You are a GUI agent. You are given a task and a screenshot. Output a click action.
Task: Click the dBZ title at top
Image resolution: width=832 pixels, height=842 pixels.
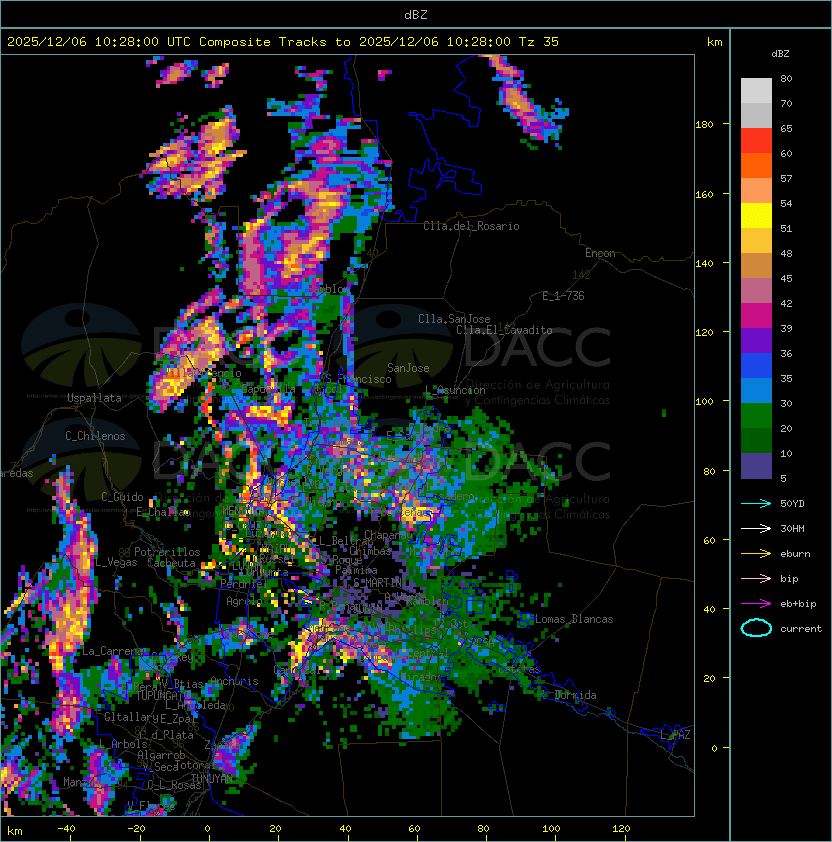tap(416, 14)
